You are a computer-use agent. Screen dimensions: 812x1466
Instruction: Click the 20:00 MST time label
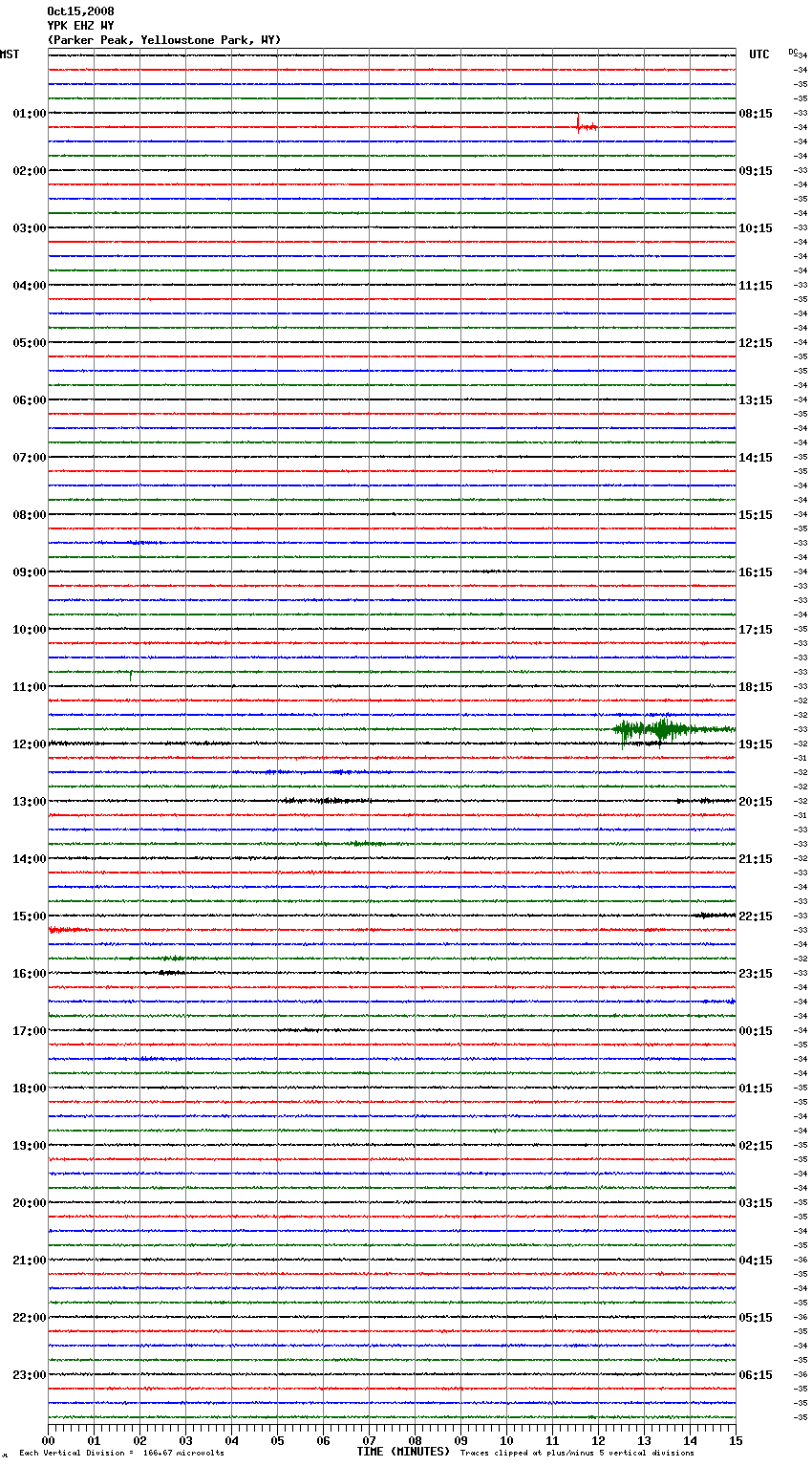[x=30, y=1203]
